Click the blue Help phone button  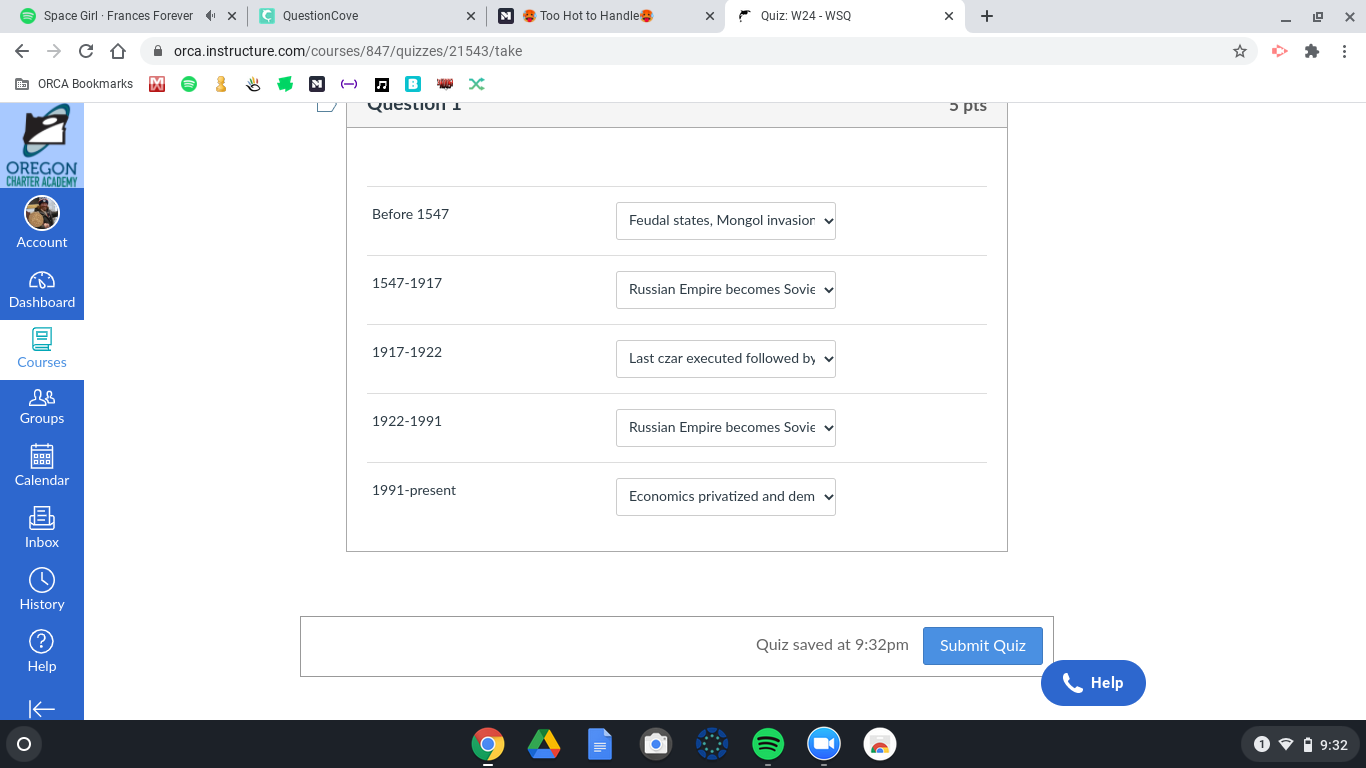click(1093, 683)
